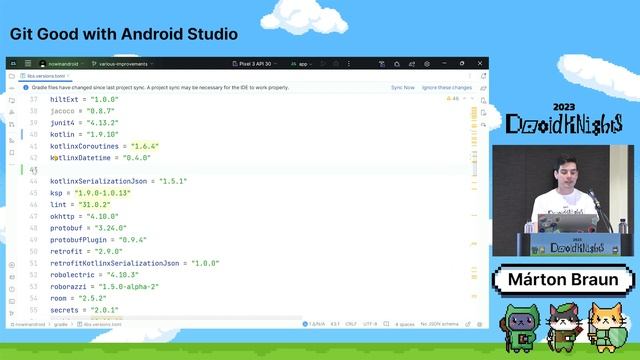Click the Debug app icon

tap(336, 64)
